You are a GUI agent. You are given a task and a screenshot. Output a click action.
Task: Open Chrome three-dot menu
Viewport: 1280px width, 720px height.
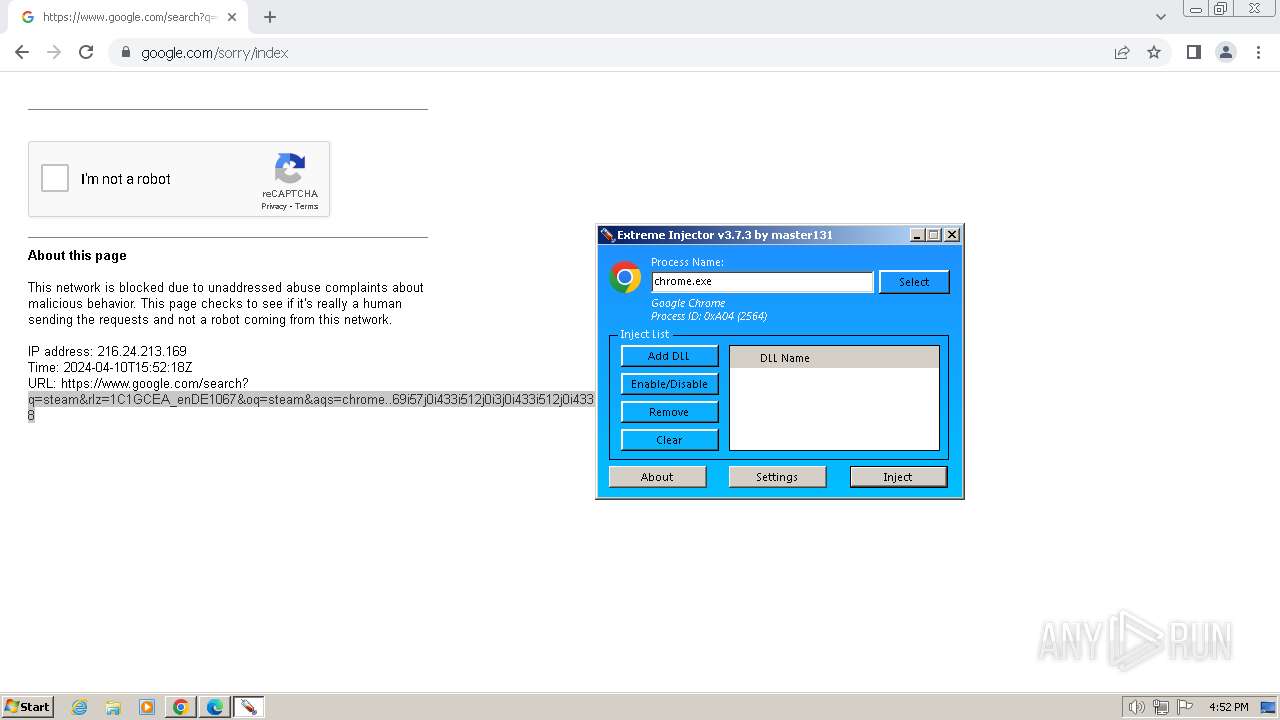[1259, 52]
